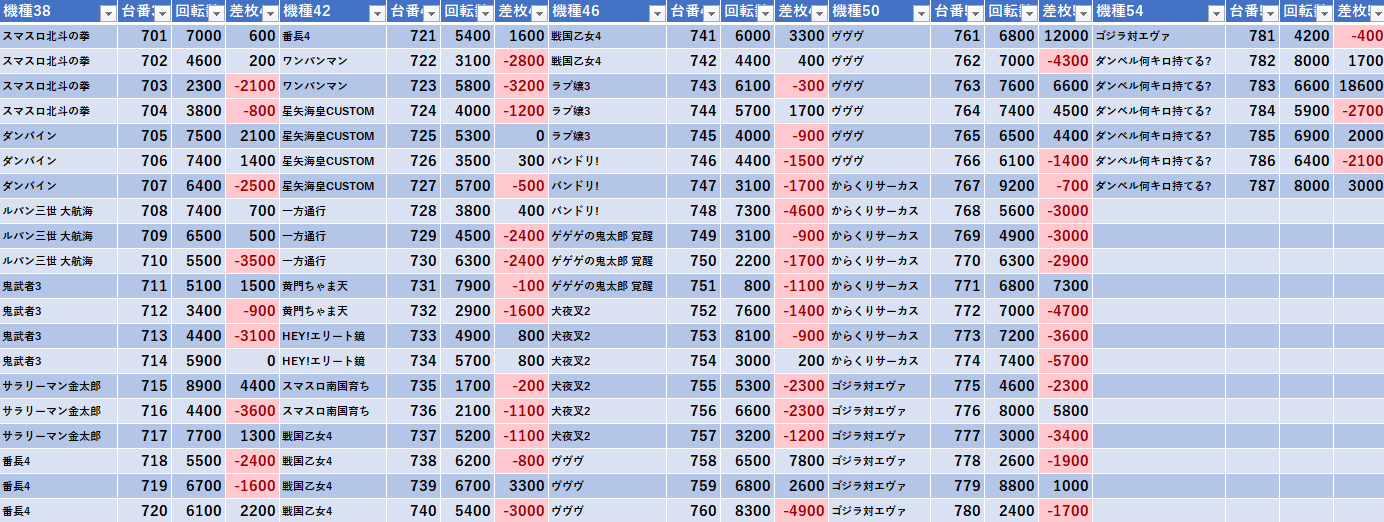Click the 機種54 header cell
Image resolution: width=1384 pixels, height=522 pixels.
[1159, 12]
